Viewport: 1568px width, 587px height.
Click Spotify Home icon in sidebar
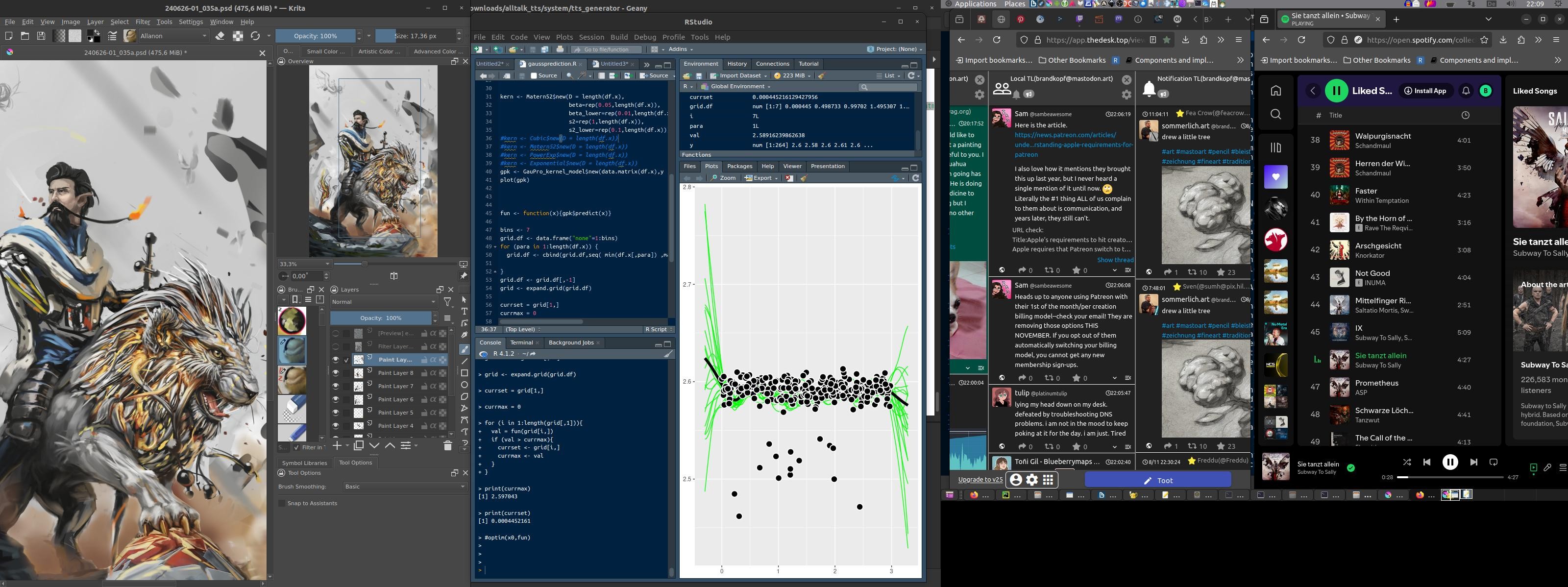(1276, 91)
